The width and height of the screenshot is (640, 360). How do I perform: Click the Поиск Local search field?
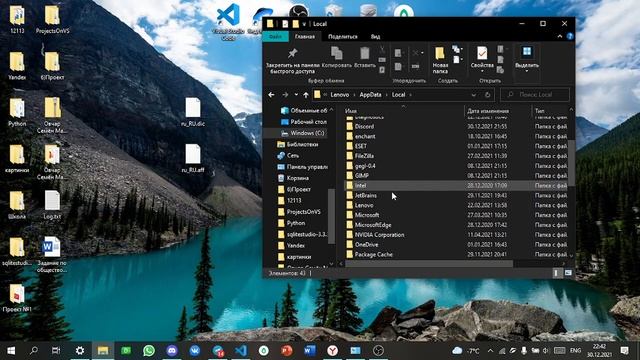535,95
